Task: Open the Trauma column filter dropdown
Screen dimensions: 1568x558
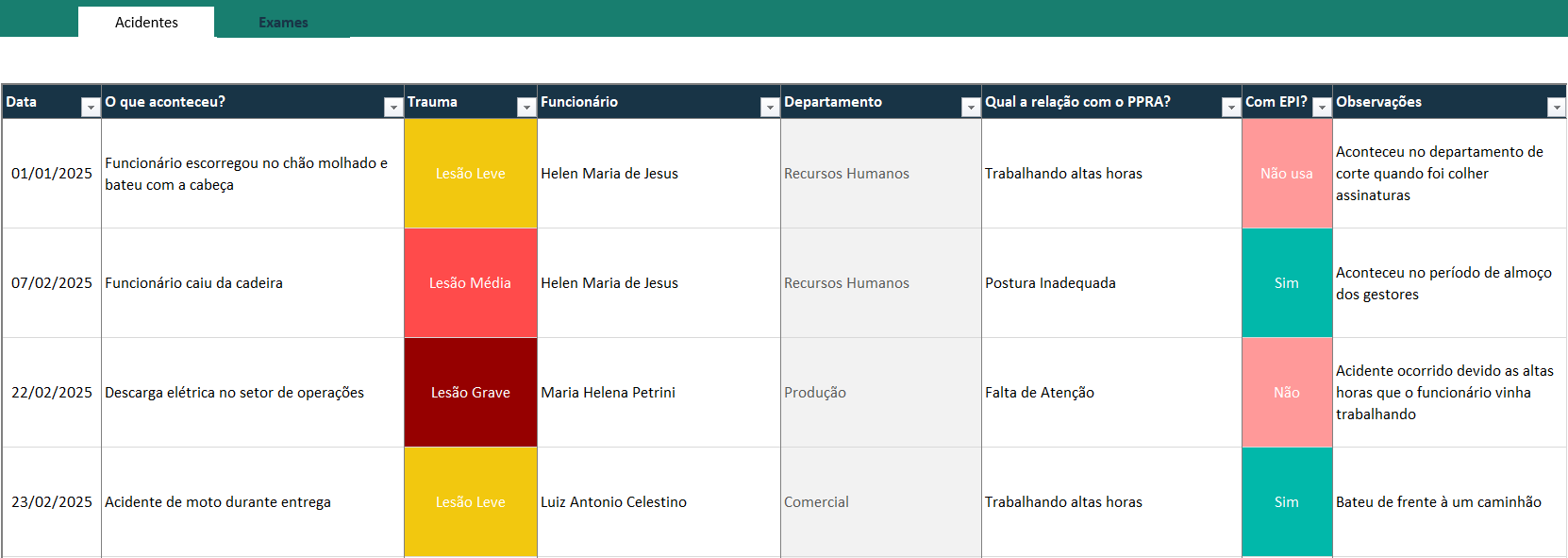Action: click(526, 108)
